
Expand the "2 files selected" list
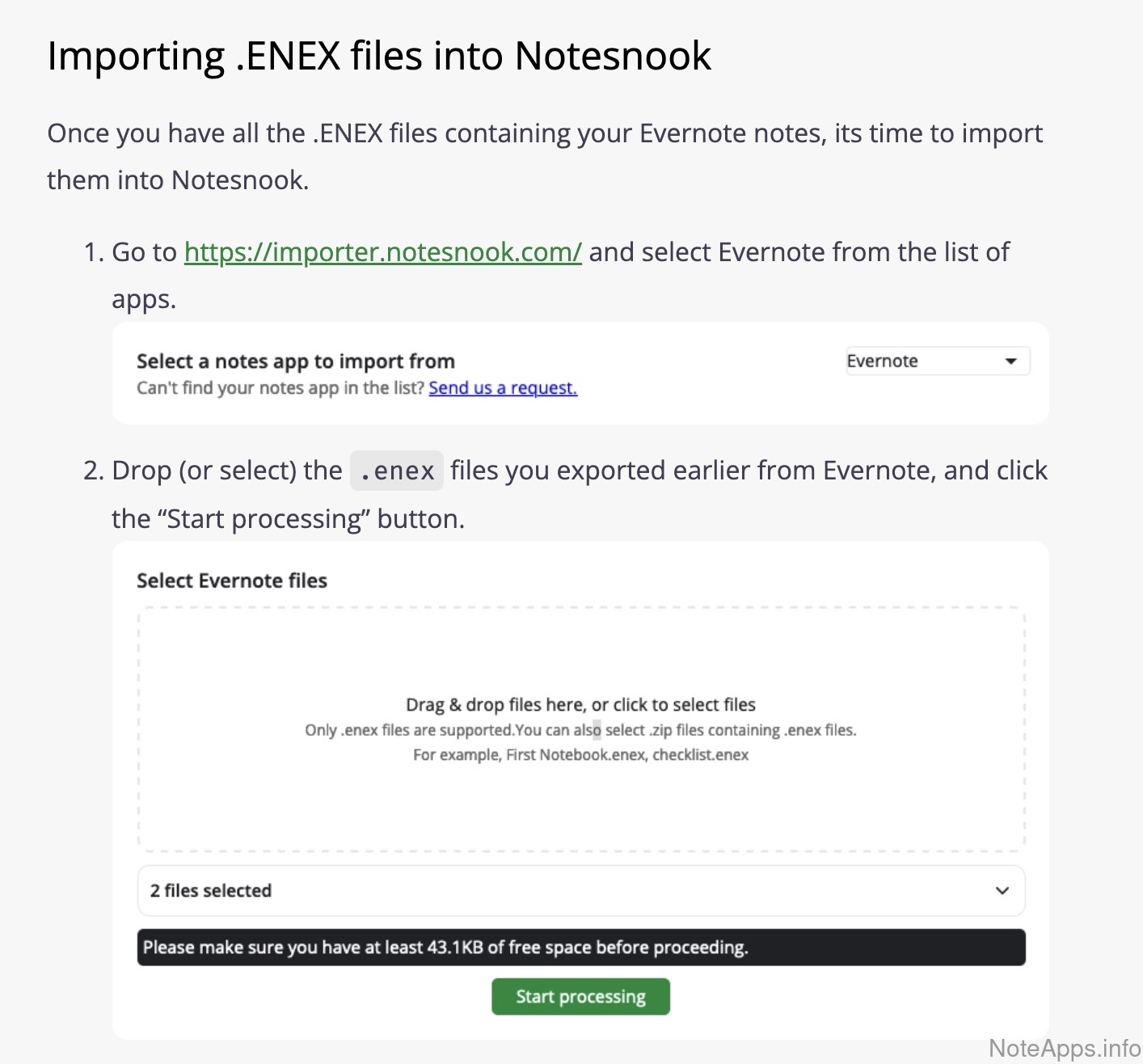[210, 891]
